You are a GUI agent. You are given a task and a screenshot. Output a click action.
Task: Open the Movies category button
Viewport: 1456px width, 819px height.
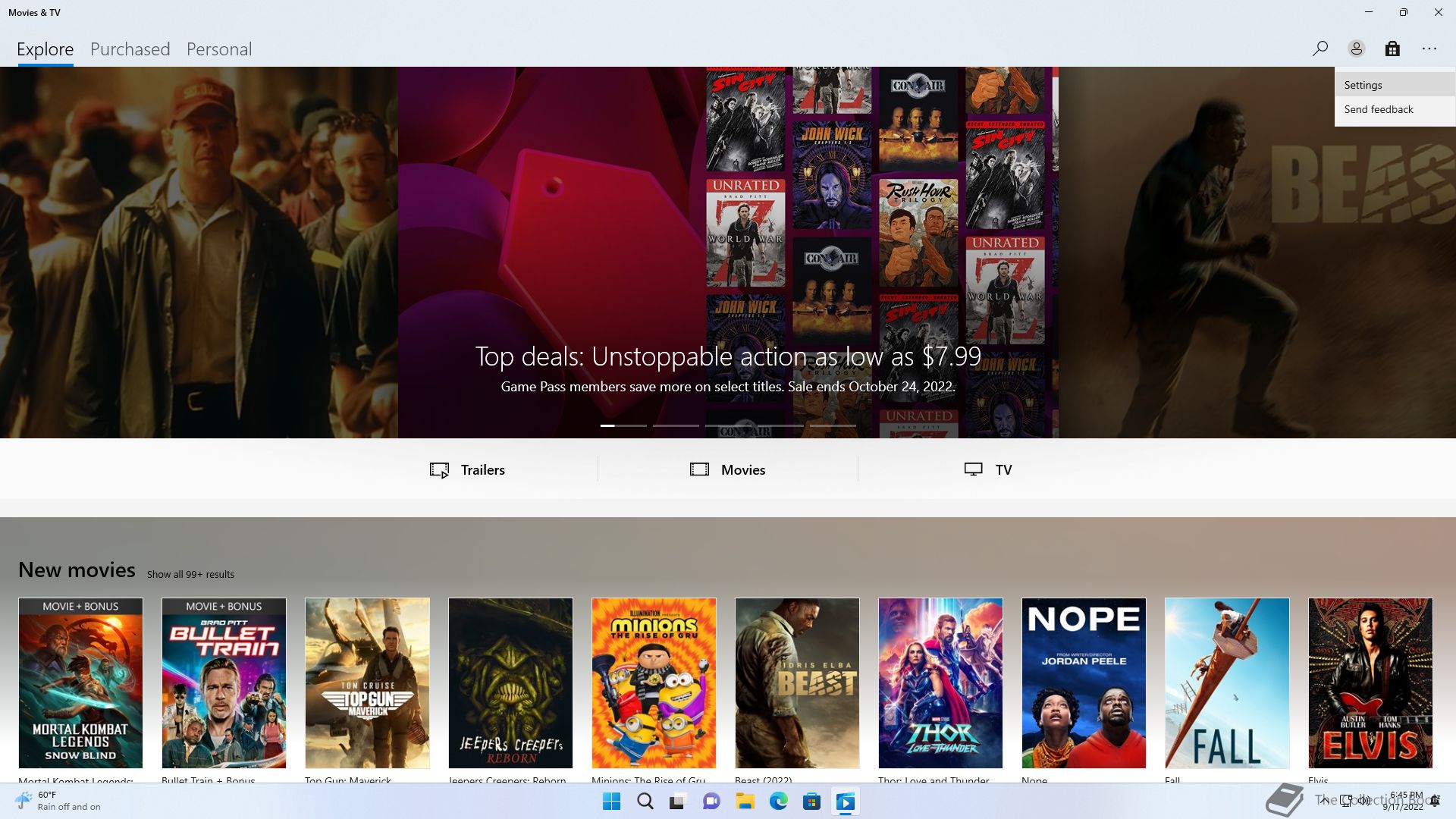click(728, 469)
